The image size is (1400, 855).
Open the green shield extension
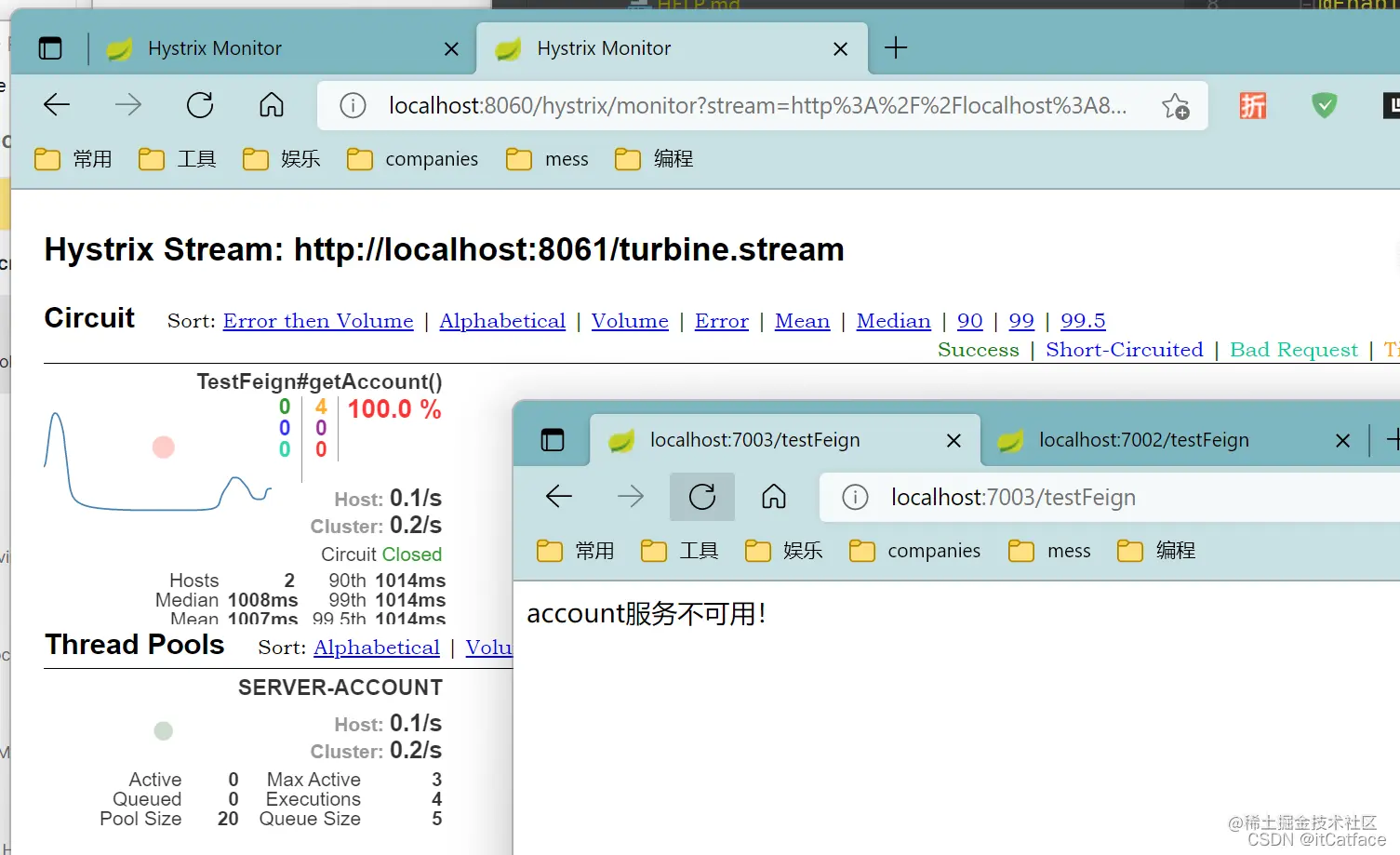(1325, 106)
